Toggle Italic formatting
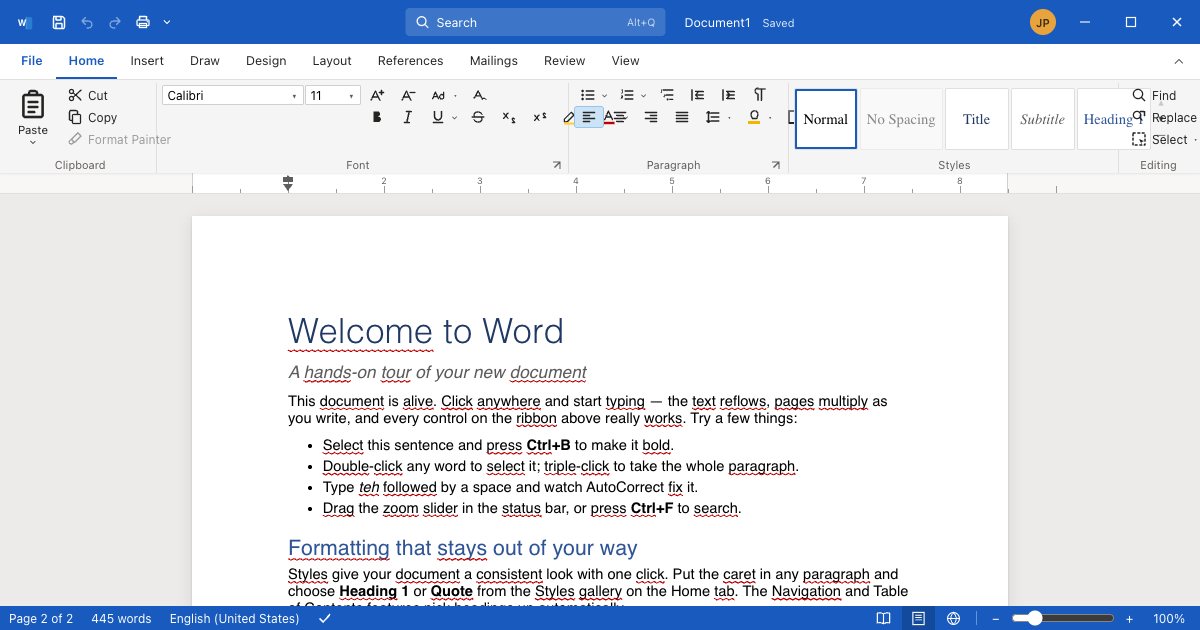This screenshot has width=1200, height=630. click(x=407, y=117)
